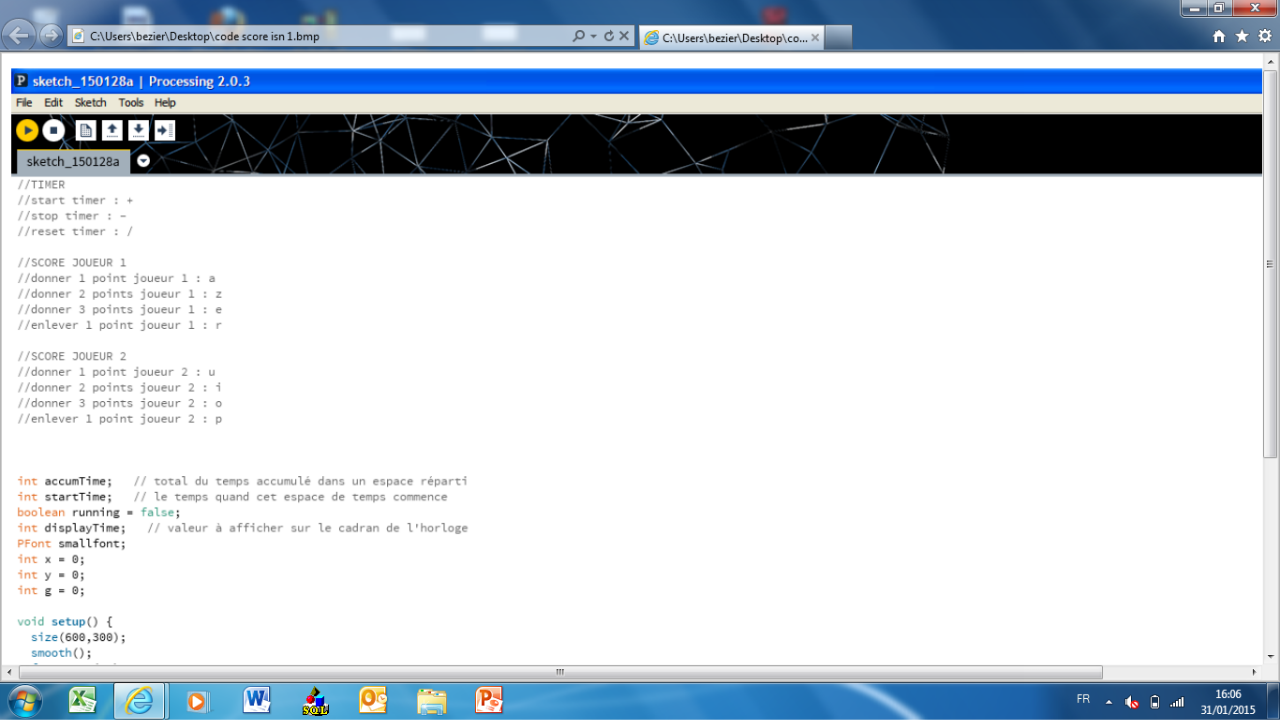Expand the sketch tab dropdown arrow
The image size is (1280, 720).
(143, 161)
